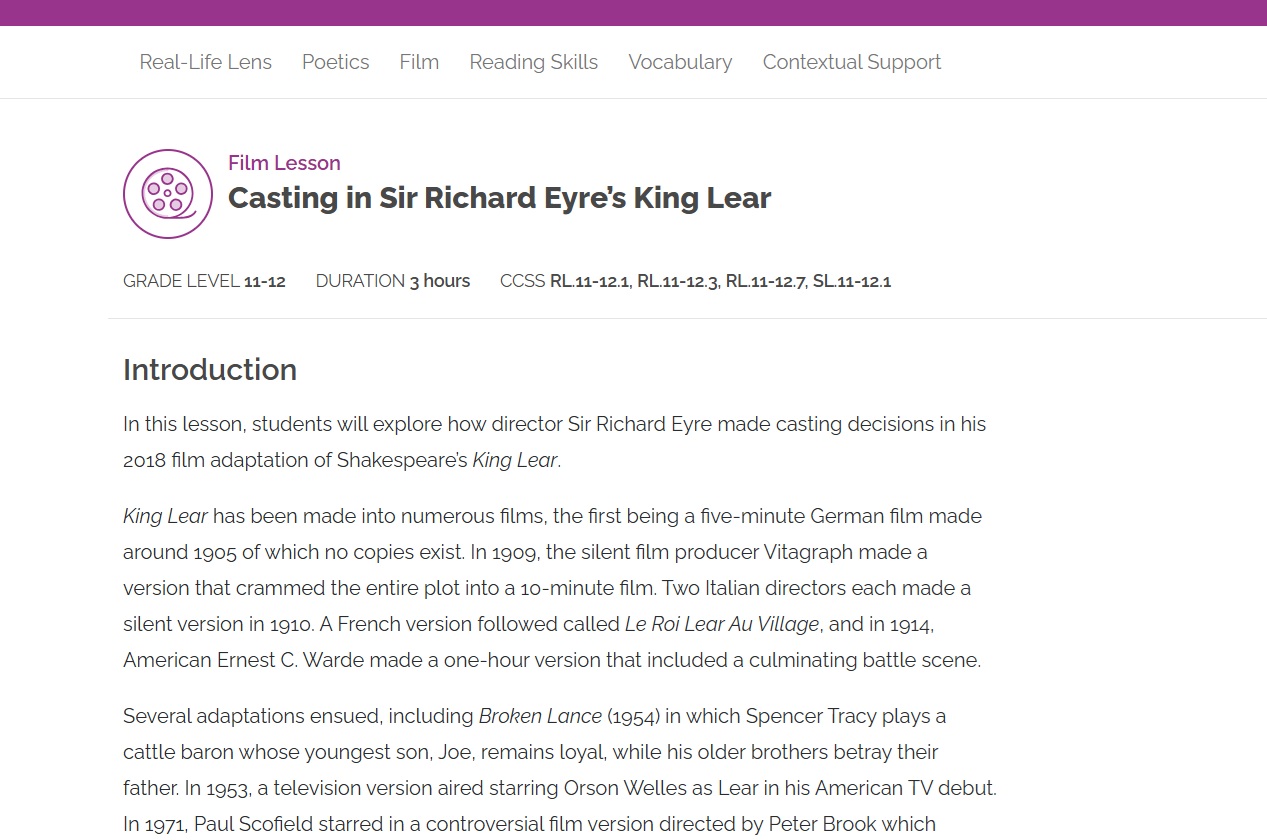Screen dimensions: 1267x840
Task: Click the purple header bar at the top
Action: (633, 12)
